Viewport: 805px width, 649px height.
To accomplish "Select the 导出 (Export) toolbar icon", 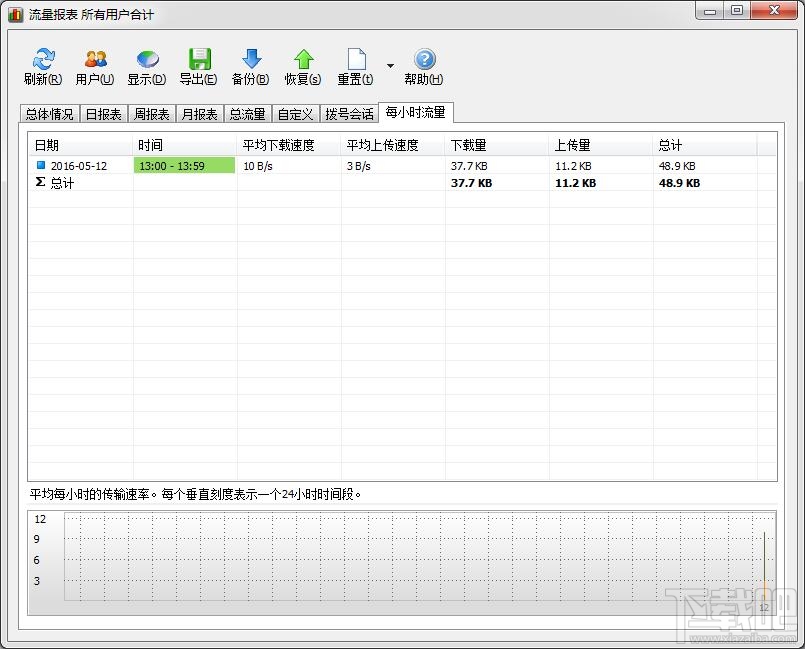I will tap(198, 66).
